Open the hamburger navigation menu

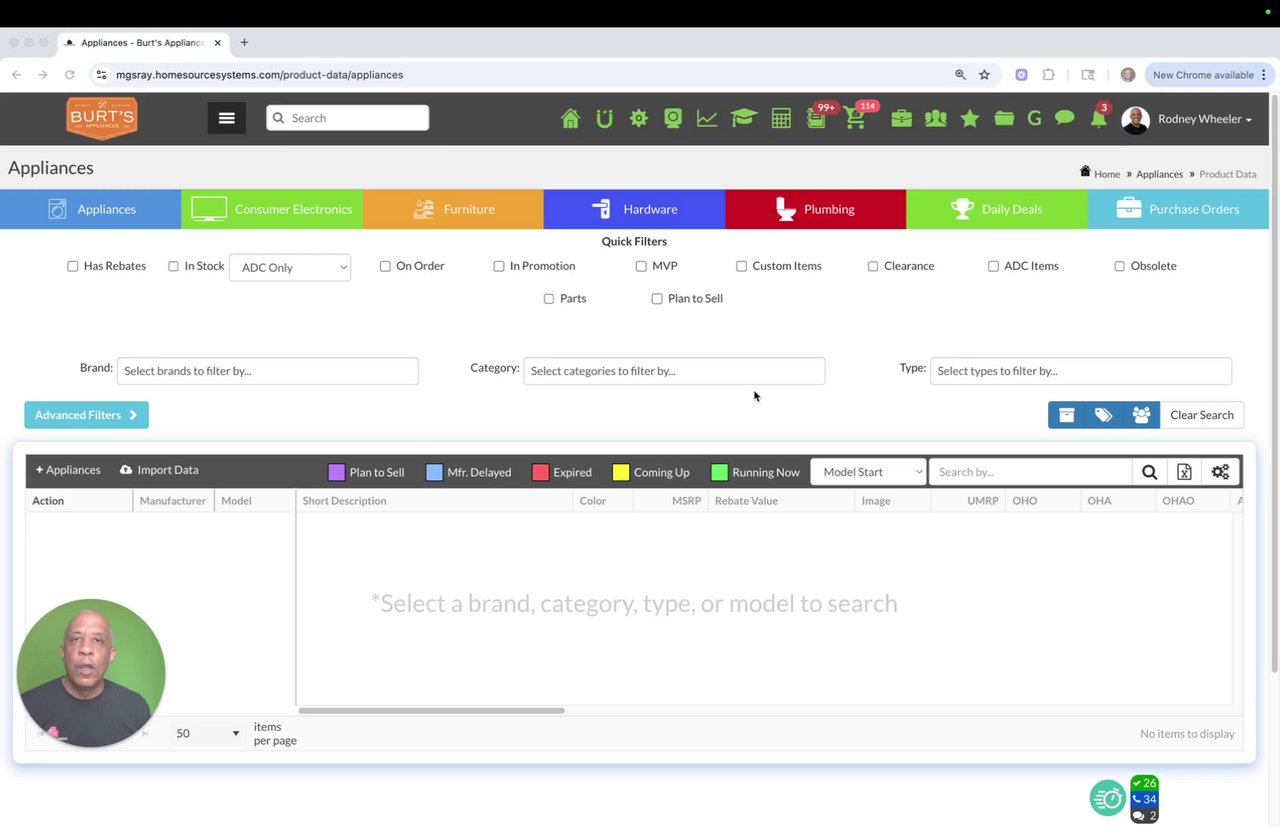(x=227, y=118)
